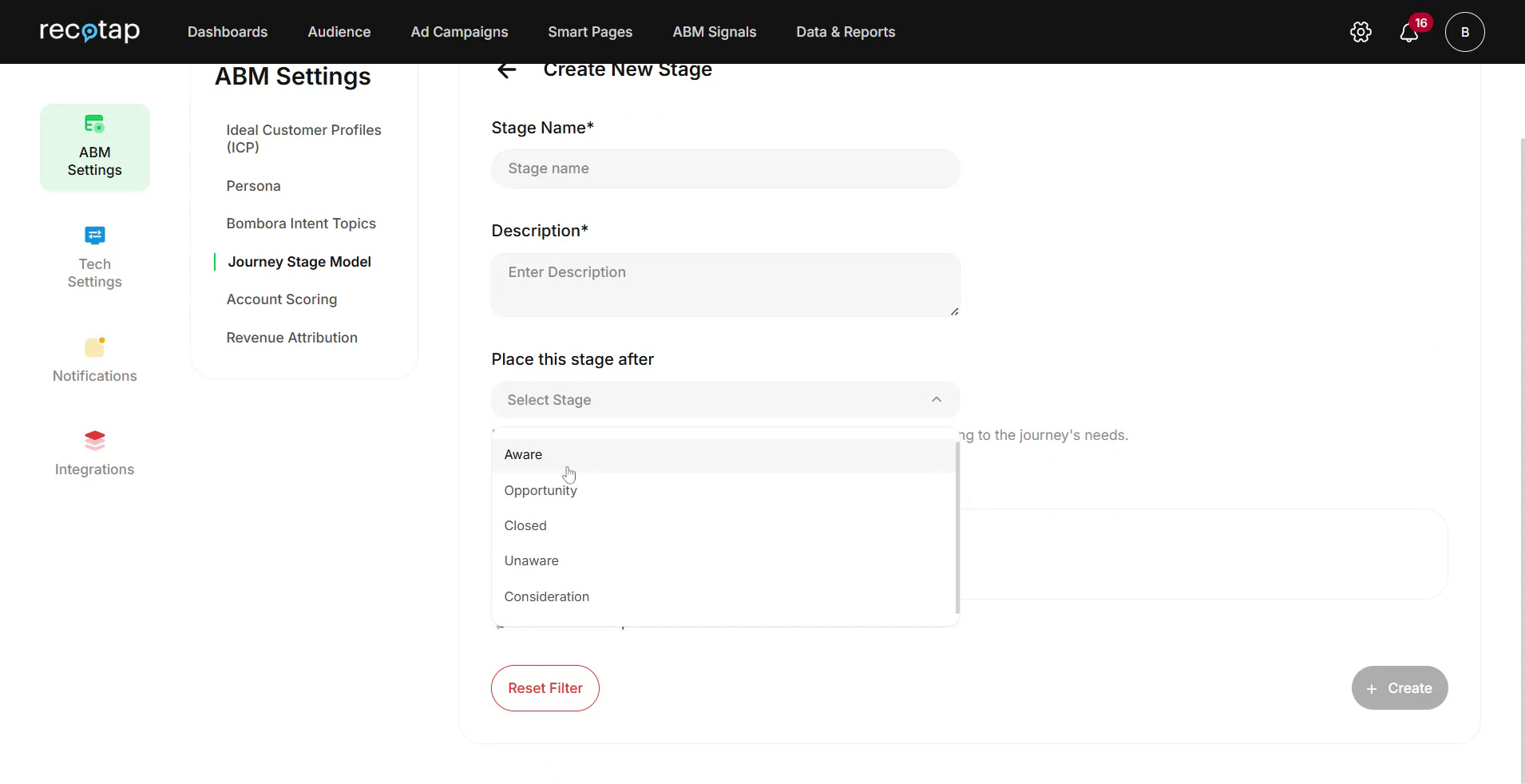
Task: Open Tech Settings from the sidebar
Action: click(94, 257)
